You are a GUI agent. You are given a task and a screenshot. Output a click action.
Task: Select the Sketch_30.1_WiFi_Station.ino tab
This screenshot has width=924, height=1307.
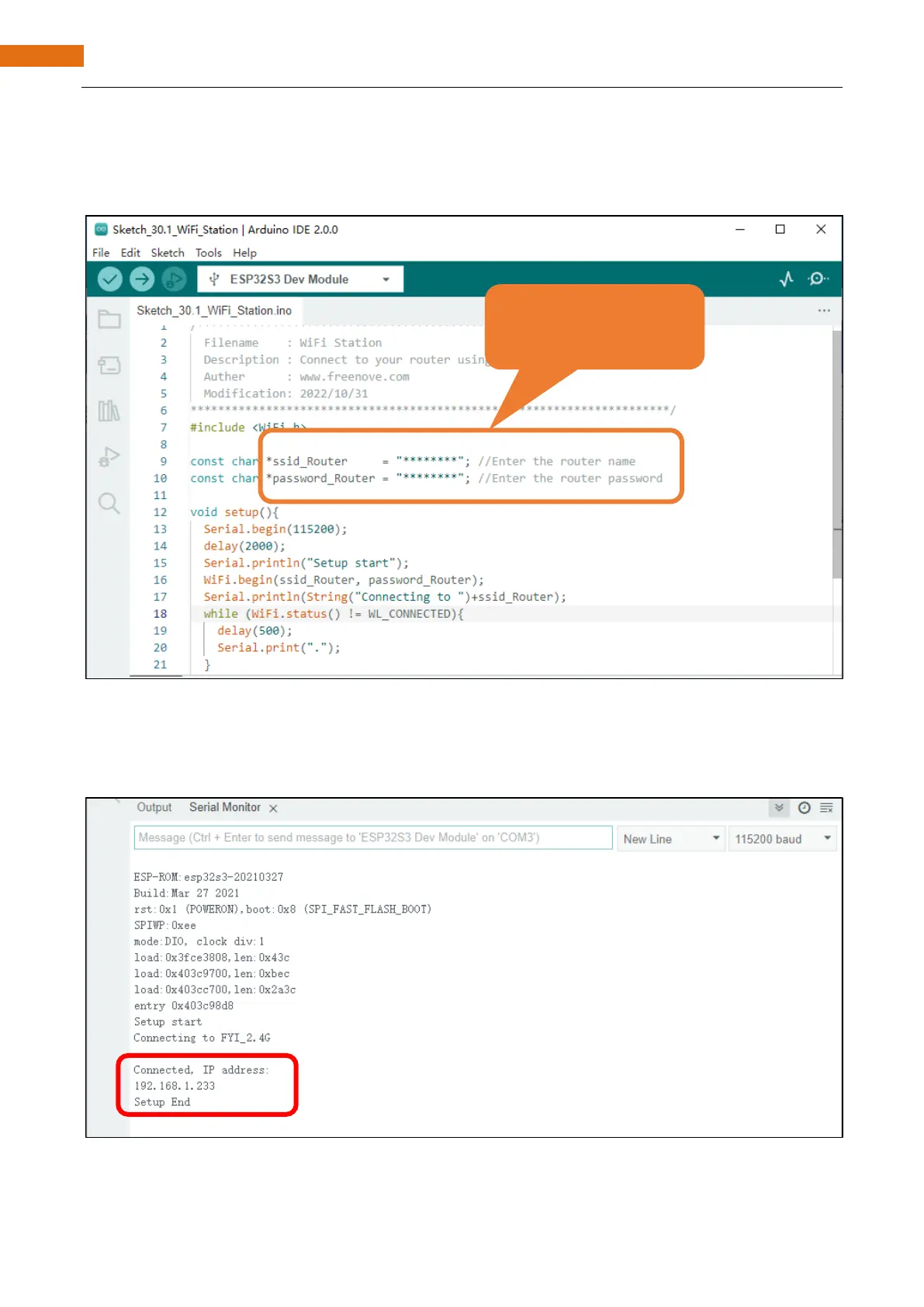(214, 310)
